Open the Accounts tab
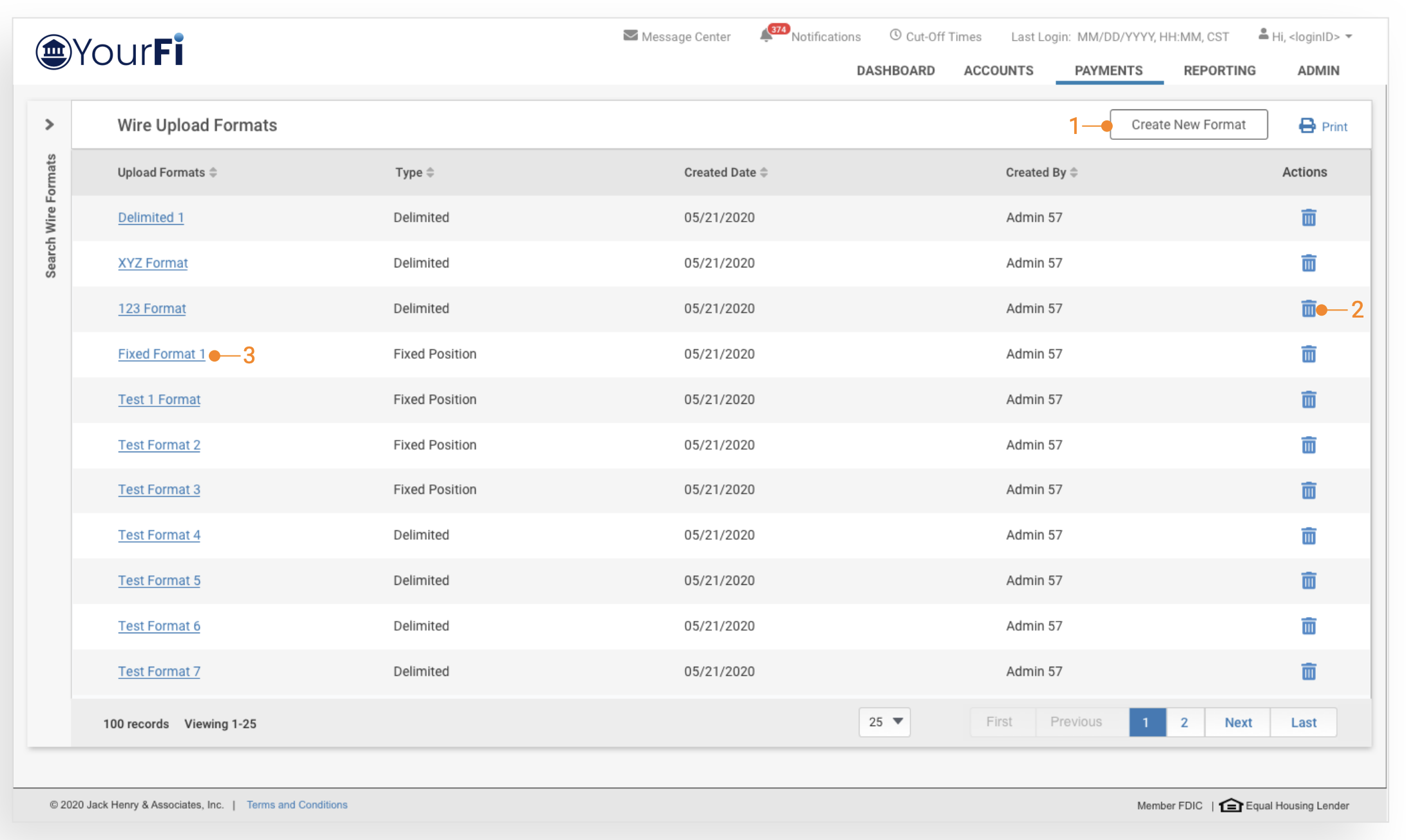 [x=998, y=71]
